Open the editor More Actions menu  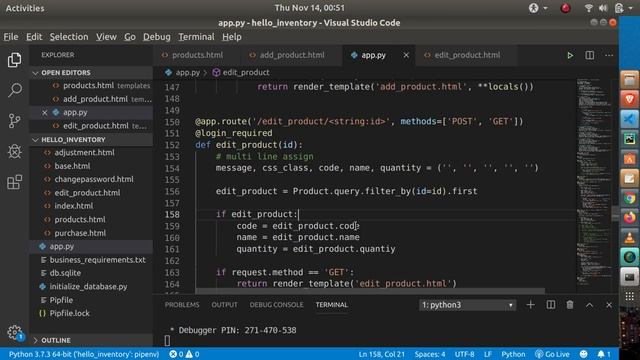[x=609, y=55]
